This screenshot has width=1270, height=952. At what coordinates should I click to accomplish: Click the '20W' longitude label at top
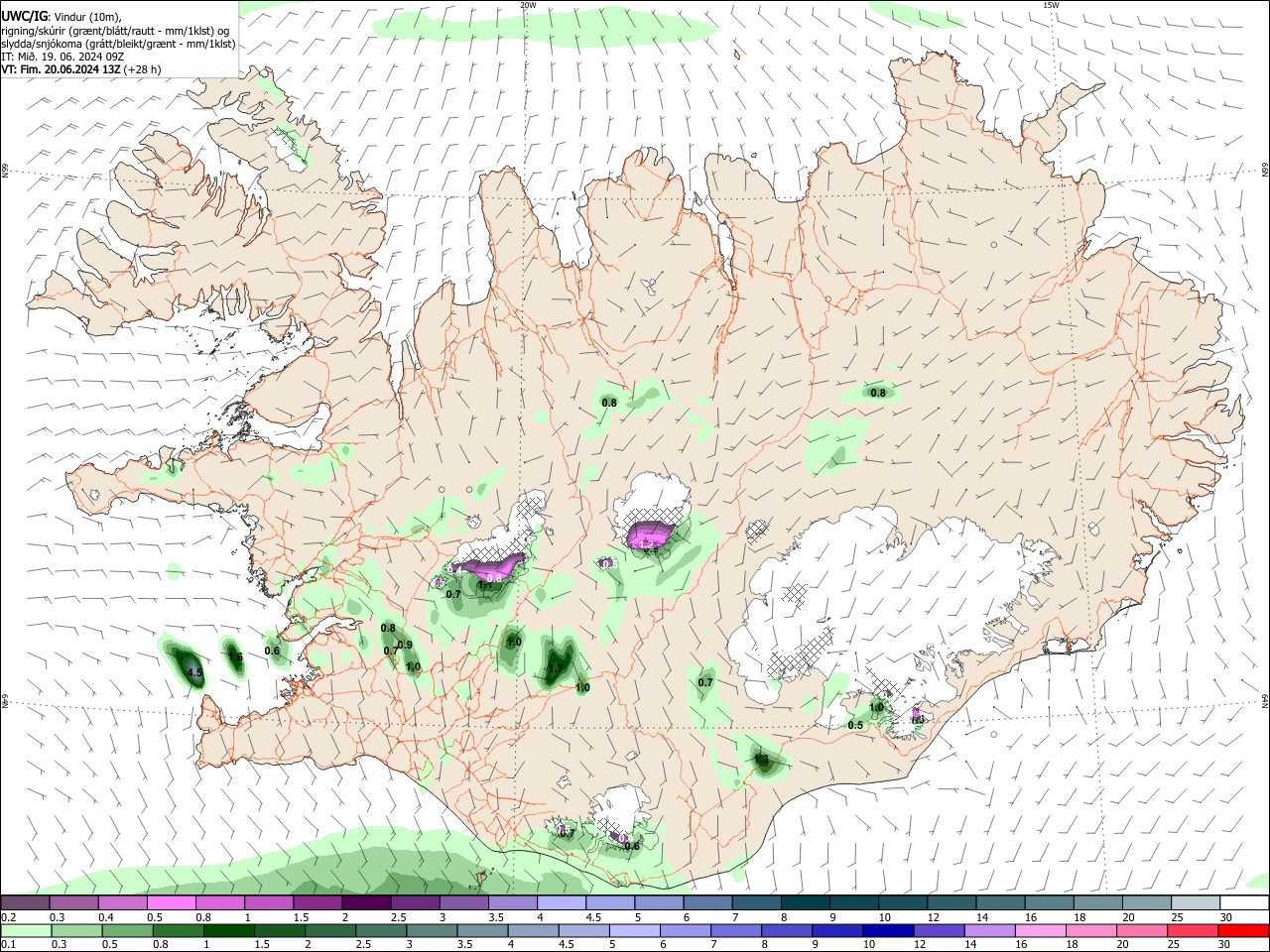528,5
